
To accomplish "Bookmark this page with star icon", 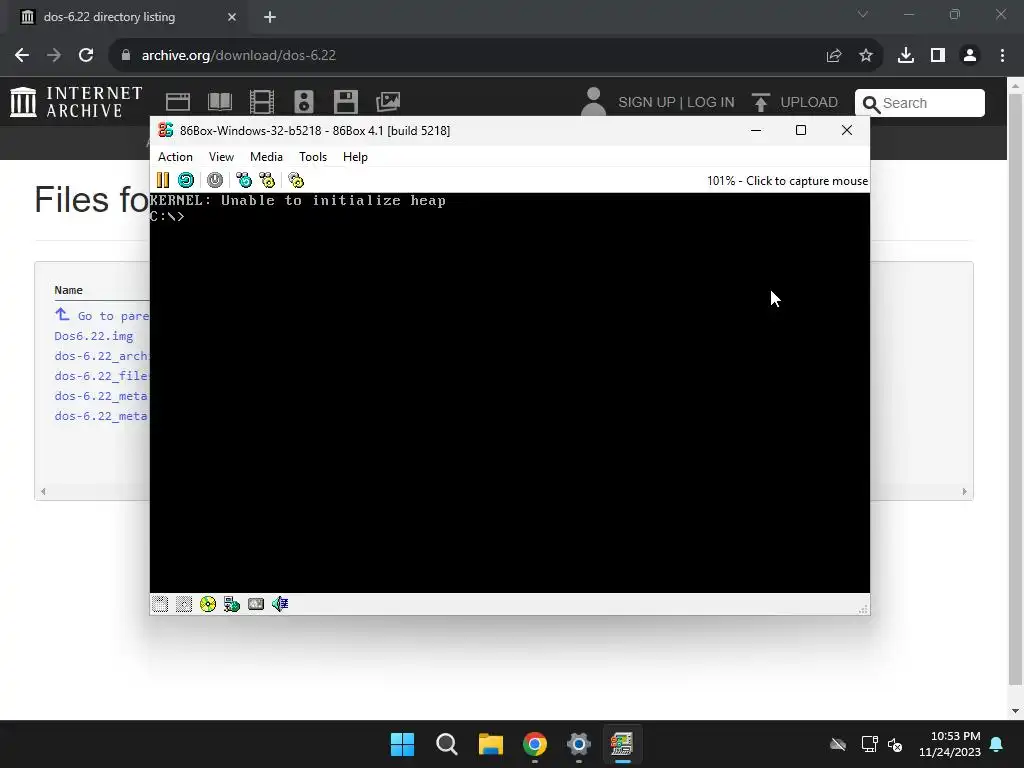I will [866, 56].
